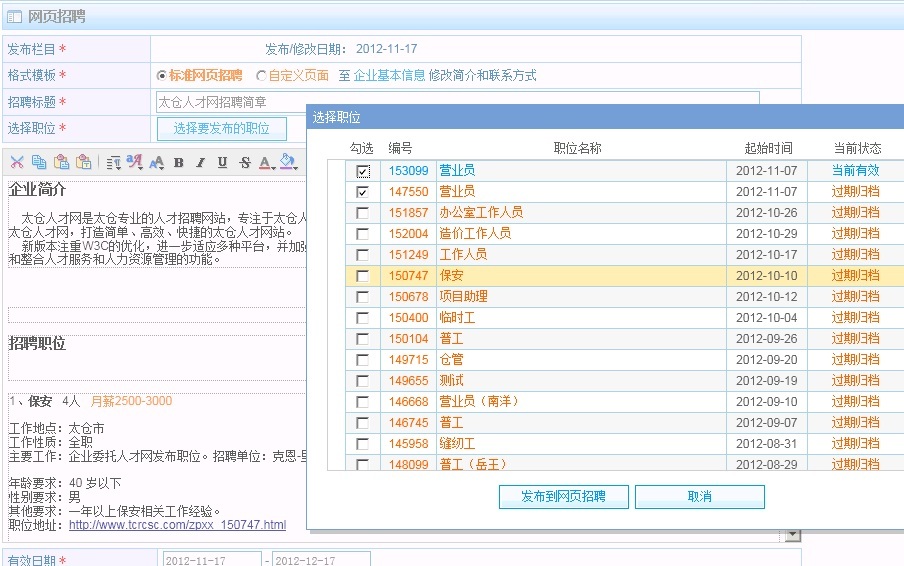Open the font family dropdown
Screen dimensions: 904x566
tap(134, 162)
